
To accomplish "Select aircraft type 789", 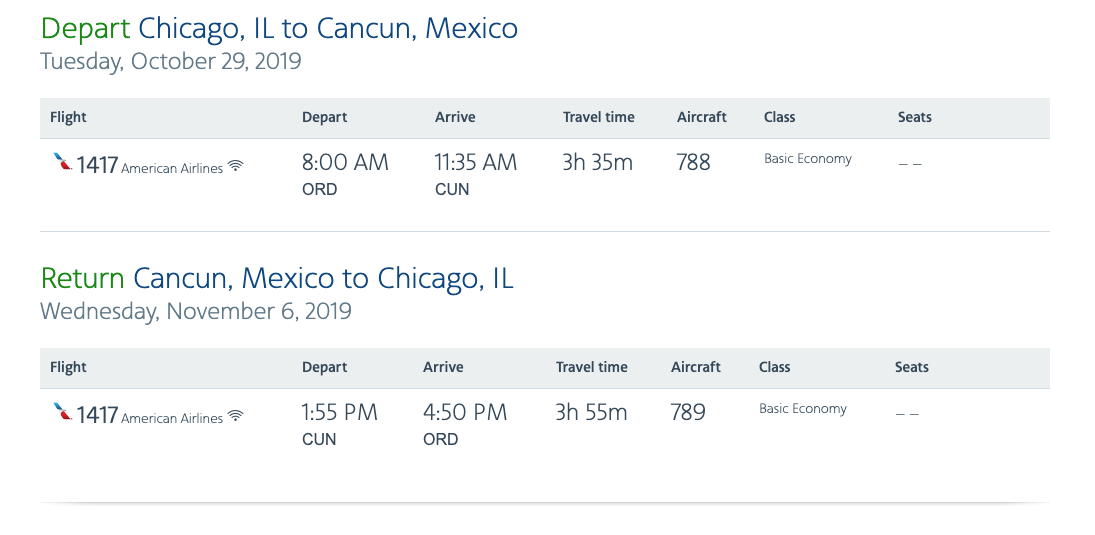I will click(x=688, y=412).
